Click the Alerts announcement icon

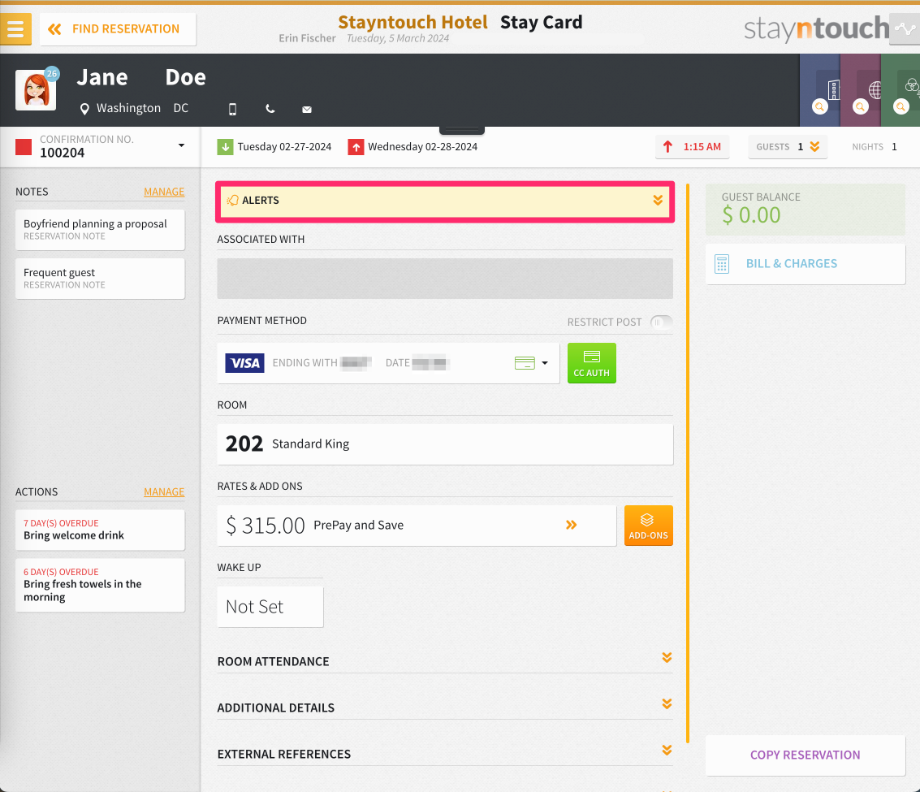232,200
